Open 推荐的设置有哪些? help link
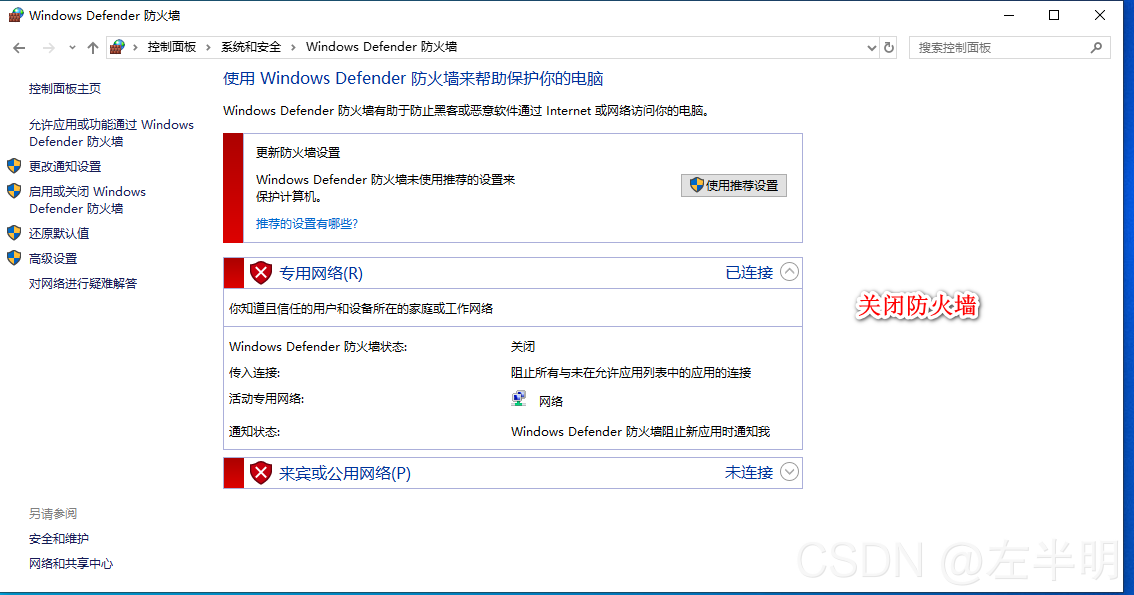 pyautogui.click(x=307, y=224)
